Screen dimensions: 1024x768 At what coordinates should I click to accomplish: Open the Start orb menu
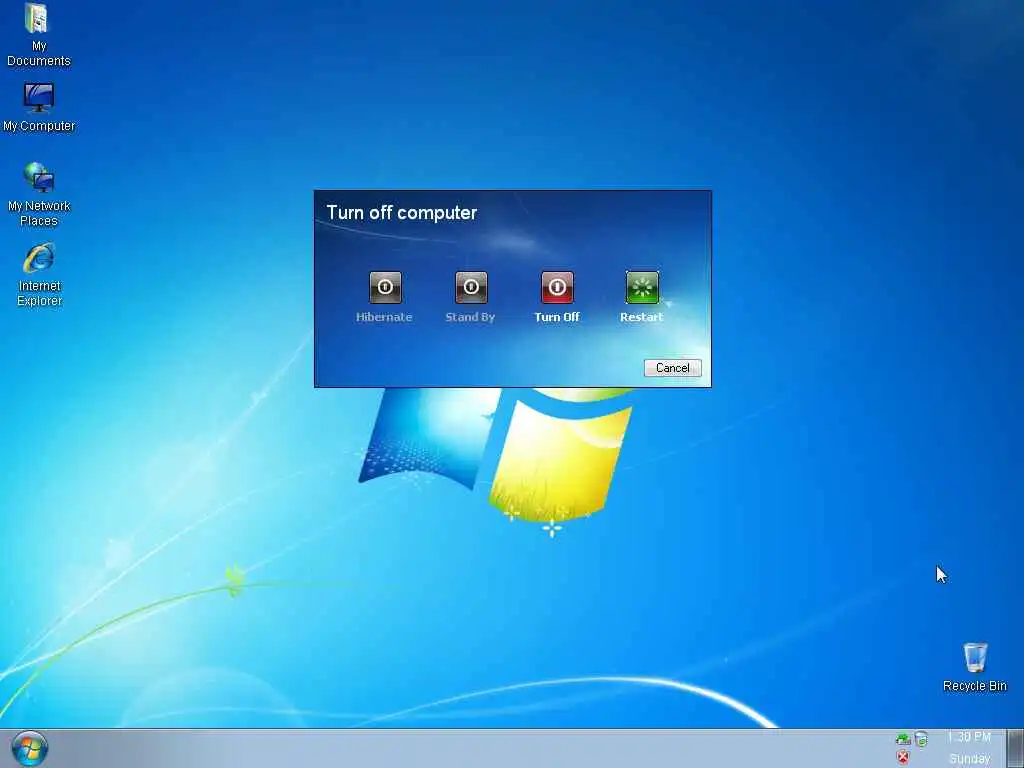click(29, 748)
